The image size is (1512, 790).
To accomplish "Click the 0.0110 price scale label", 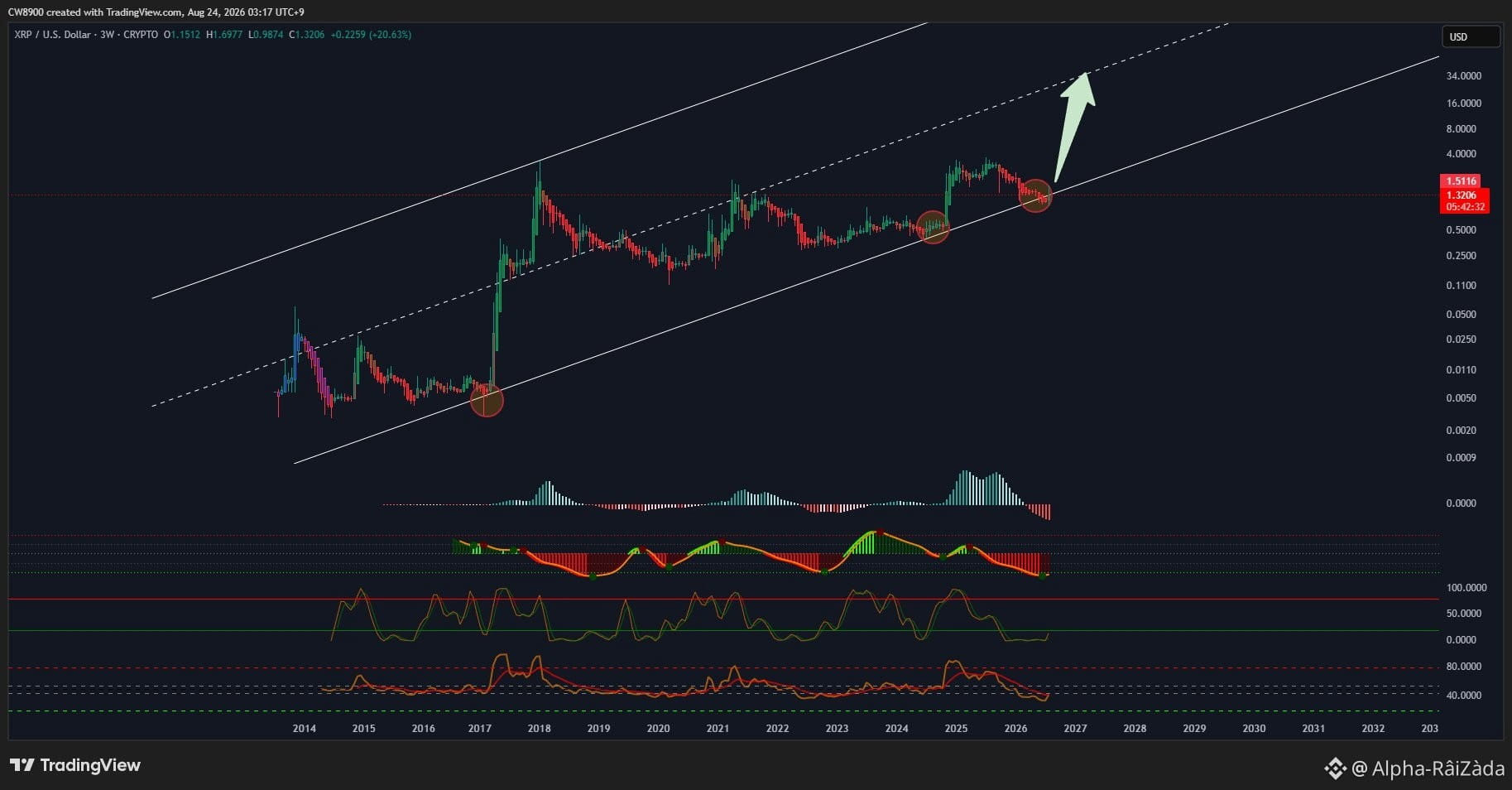I will click(x=1461, y=370).
